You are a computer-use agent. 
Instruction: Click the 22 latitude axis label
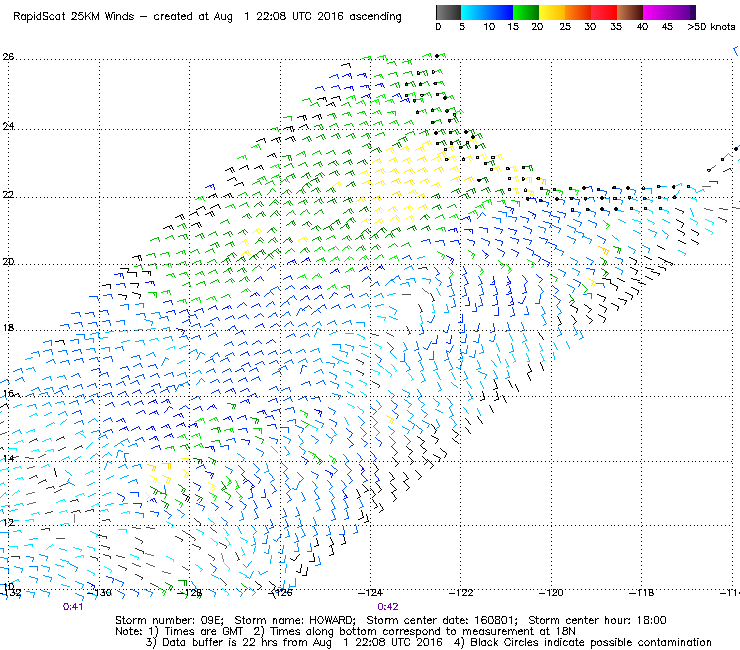8,194
